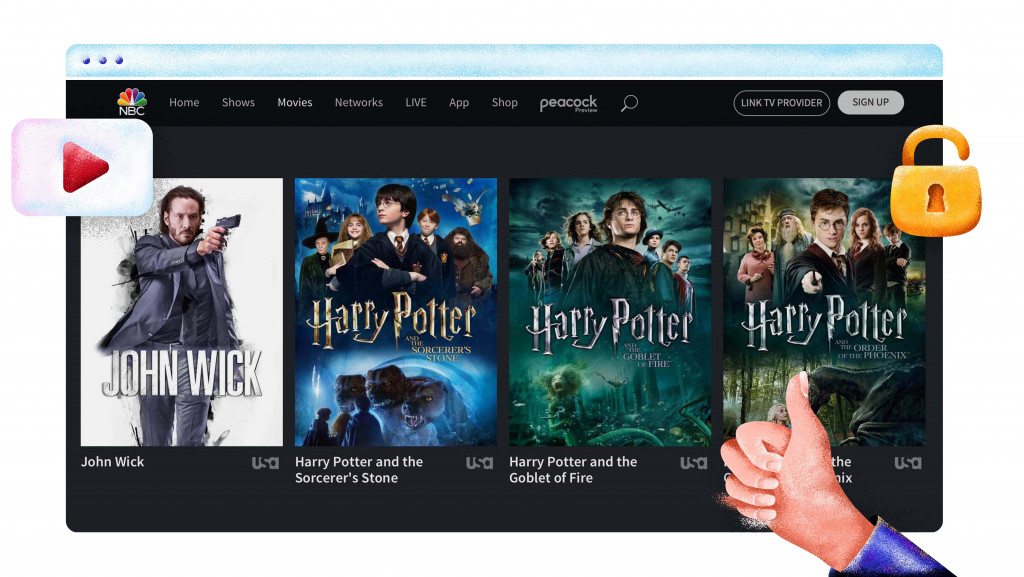Open the Shows menu item
The image size is (1024, 577).
pos(238,102)
